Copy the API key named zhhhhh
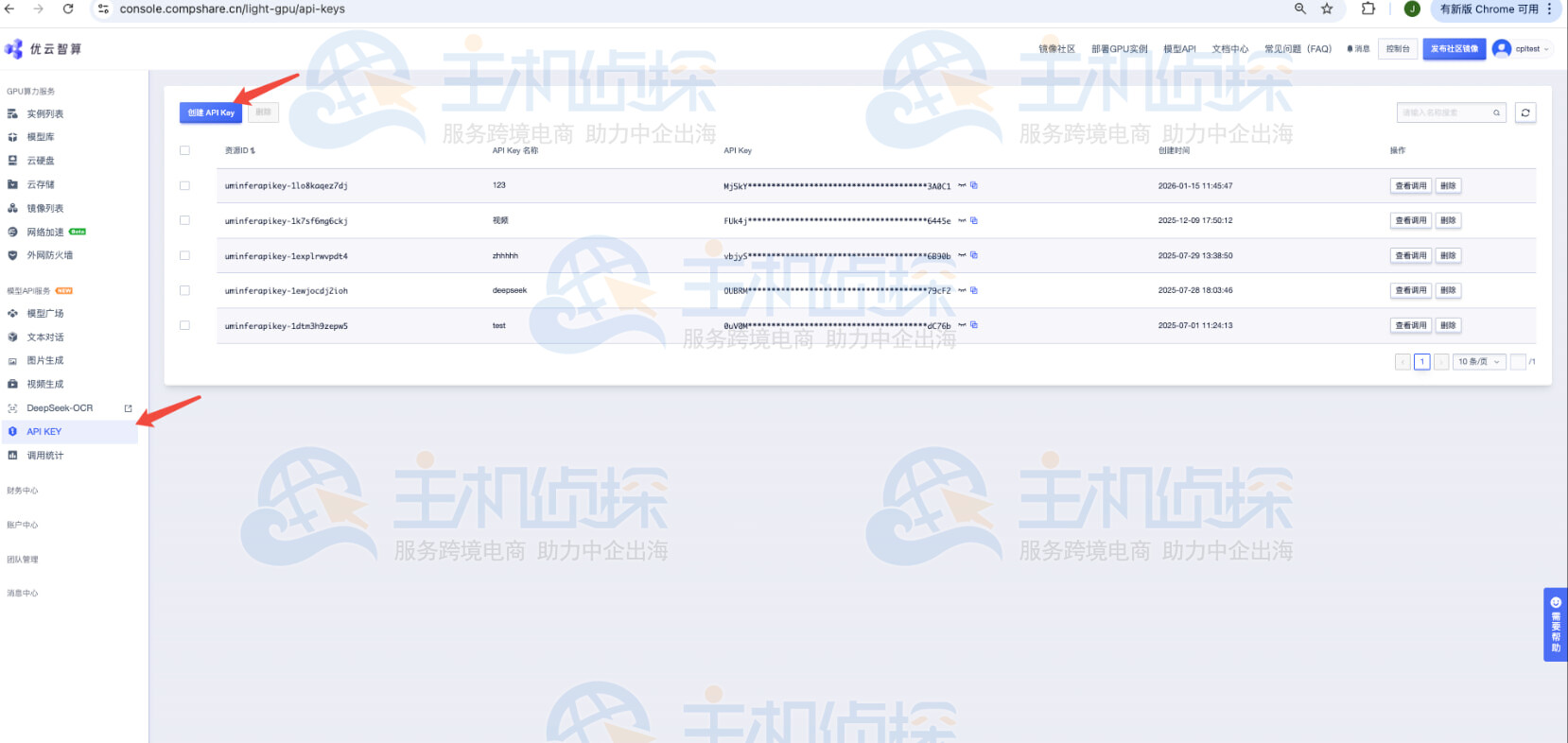The height and width of the screenshot is (743, 1568). click(x=974, y=255)
